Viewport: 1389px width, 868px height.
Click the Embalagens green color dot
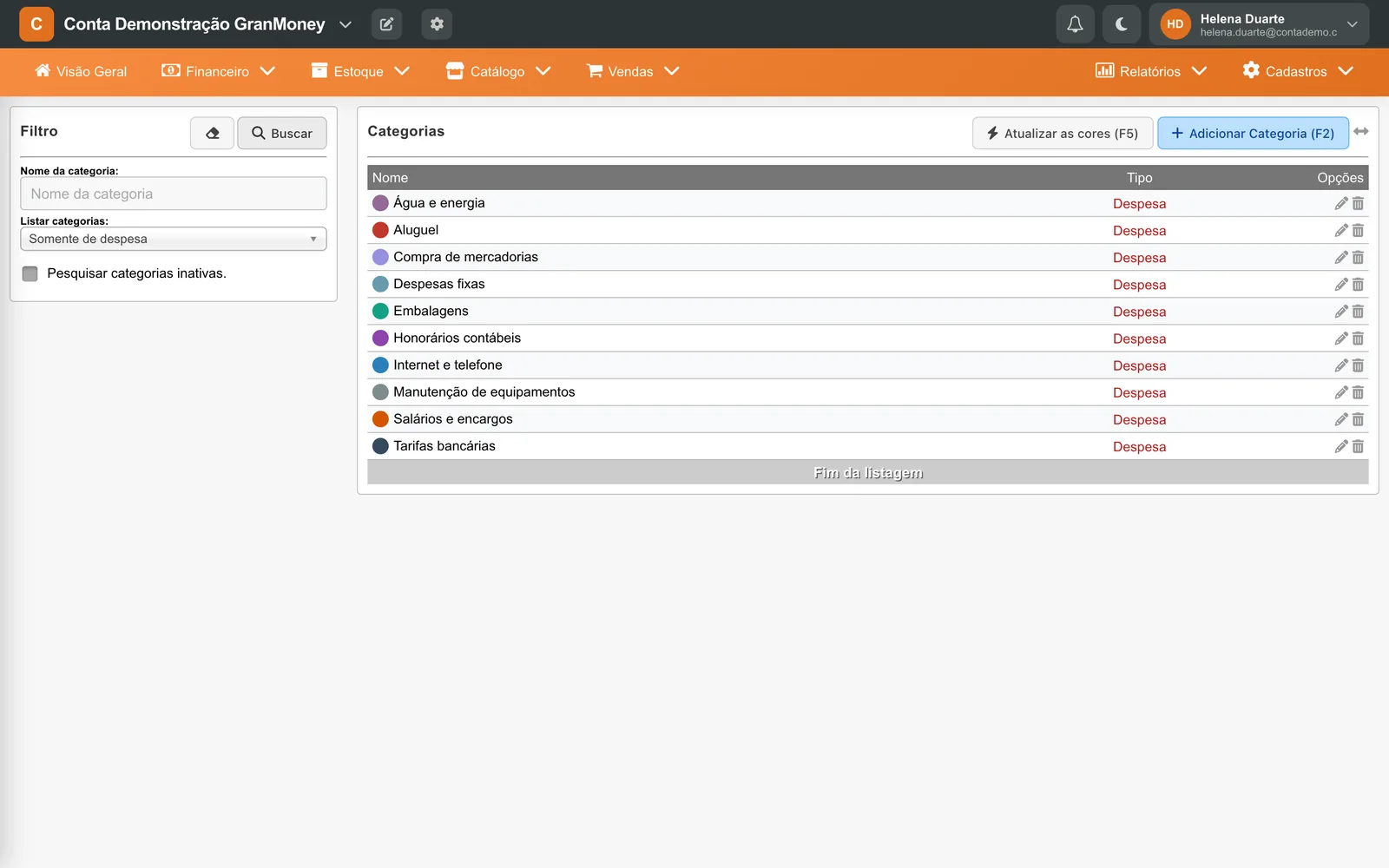(x=380, y=311)
